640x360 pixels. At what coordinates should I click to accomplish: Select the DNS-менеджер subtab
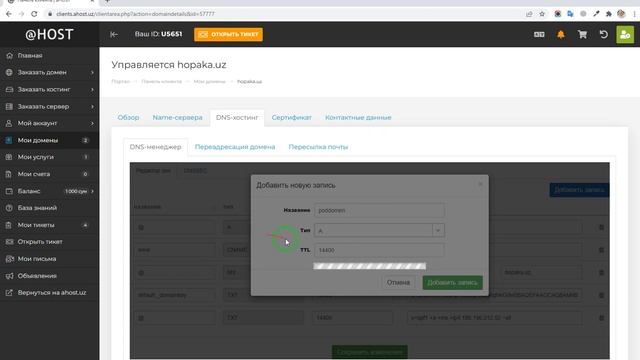click(155, 147)
